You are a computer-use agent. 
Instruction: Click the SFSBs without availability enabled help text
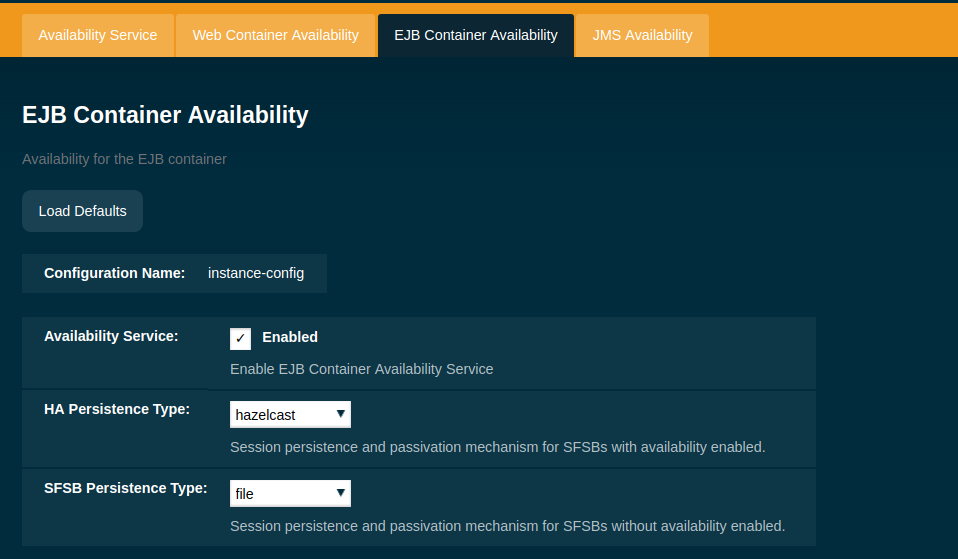[x=507, y=526]
